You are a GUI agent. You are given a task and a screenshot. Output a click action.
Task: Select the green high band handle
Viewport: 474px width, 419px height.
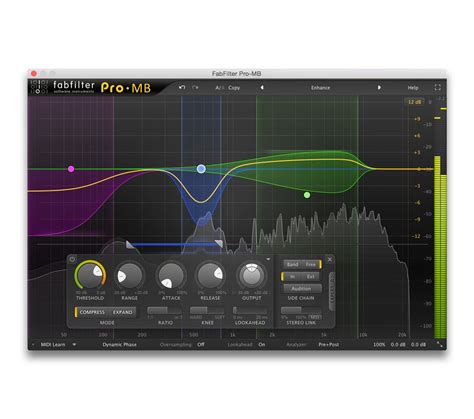click(307, 195)
